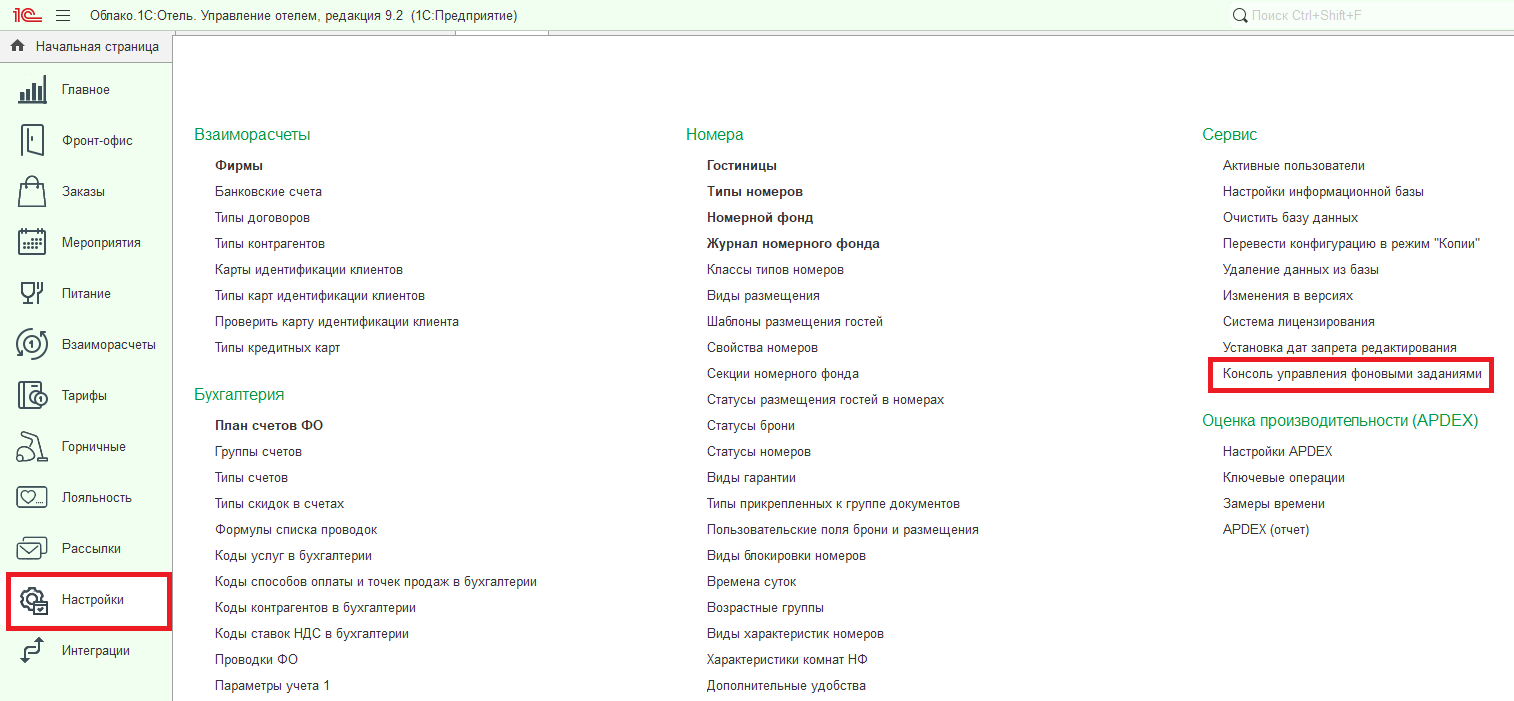Click the home icon of Начальная страница
This screenshot has height=701, width=1514.
(18, 46)
